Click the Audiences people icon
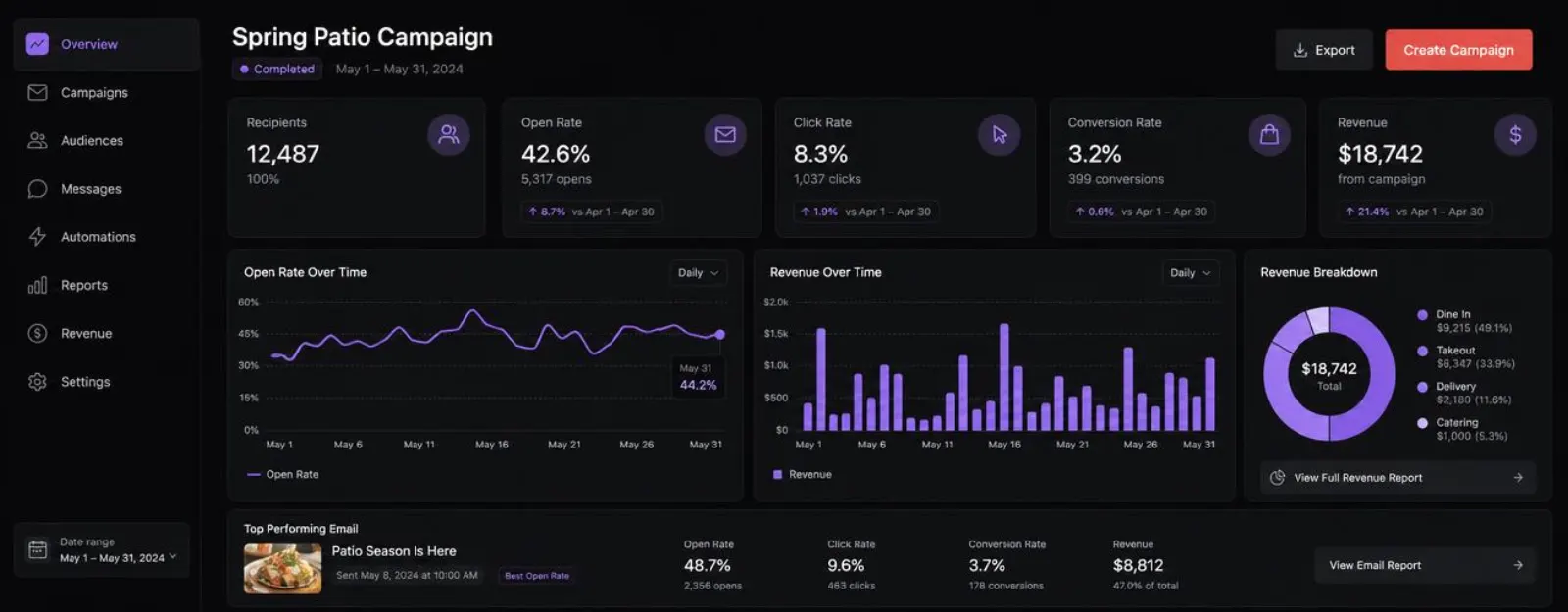The width and height of the screenshot is (1568, 612). (37, 140)
